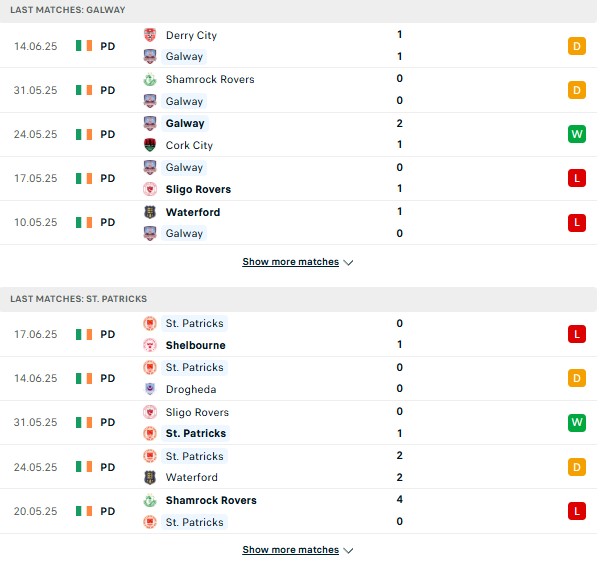Click the orange D badge for Derry City v Galway
The image size is (600, 569).
point(577,46)
